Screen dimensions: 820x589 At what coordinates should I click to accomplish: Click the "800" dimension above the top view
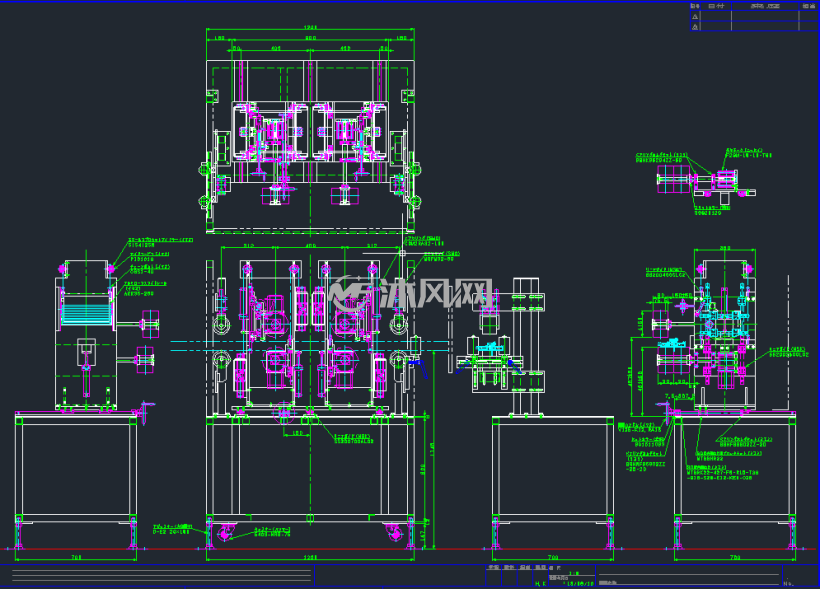tap(311, 38)
